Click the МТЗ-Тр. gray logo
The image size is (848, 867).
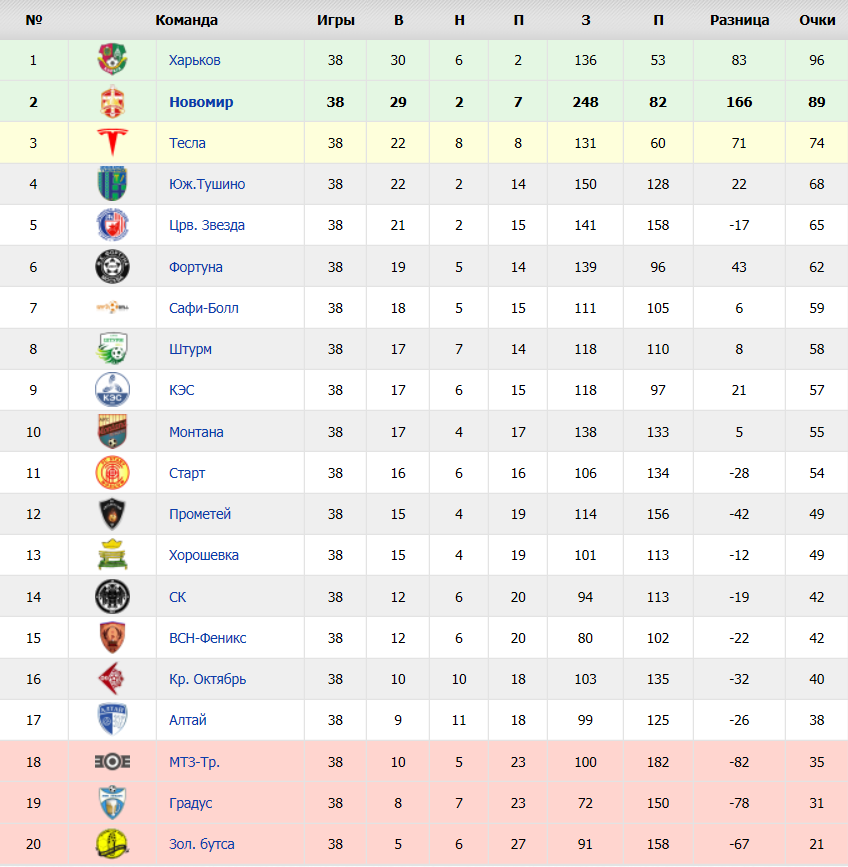pos(112,762)
